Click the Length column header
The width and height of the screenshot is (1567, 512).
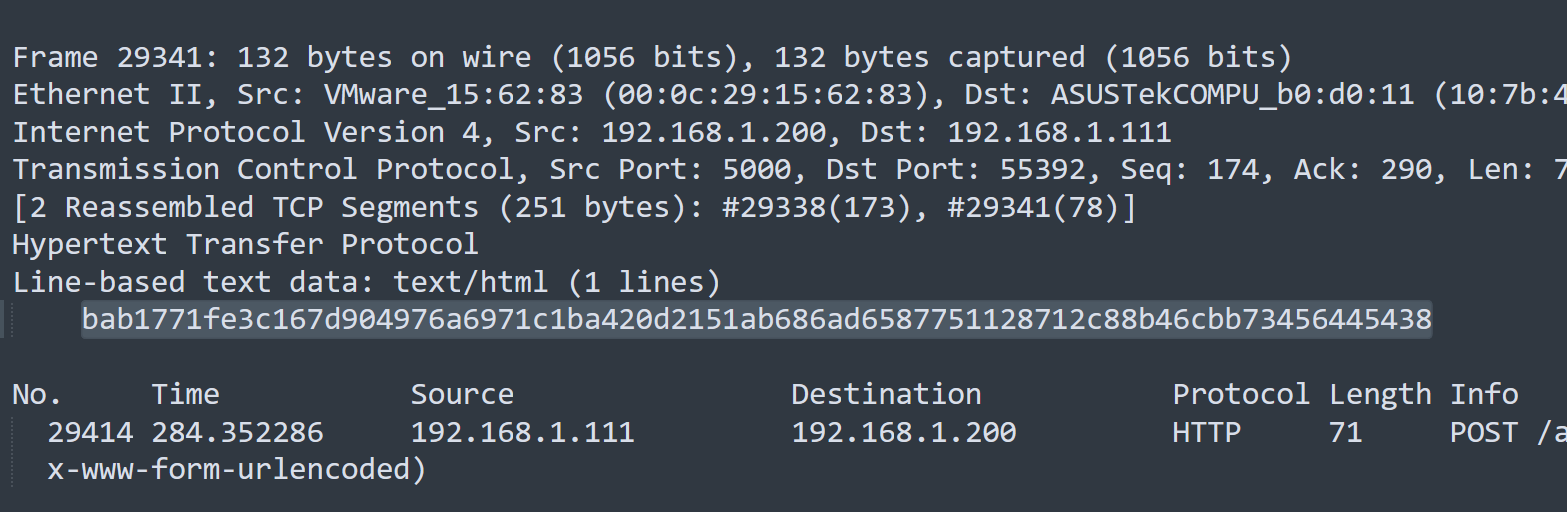[x=1380, y=394]
